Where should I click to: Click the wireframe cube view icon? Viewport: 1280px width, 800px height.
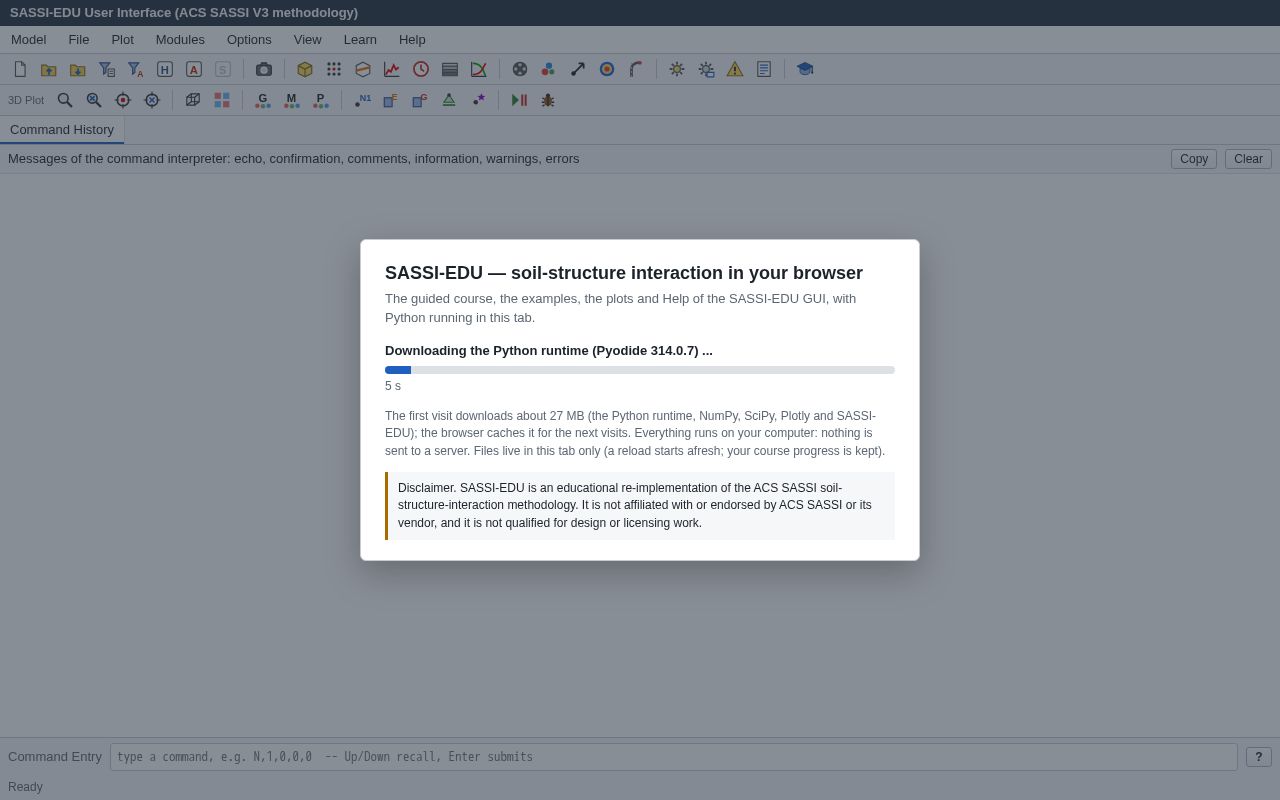point(193,100)
